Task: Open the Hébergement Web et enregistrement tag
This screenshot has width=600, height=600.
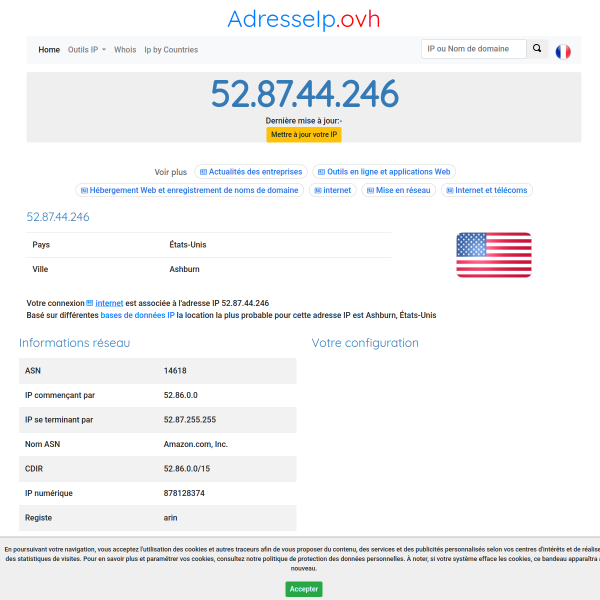Action: 189,190
